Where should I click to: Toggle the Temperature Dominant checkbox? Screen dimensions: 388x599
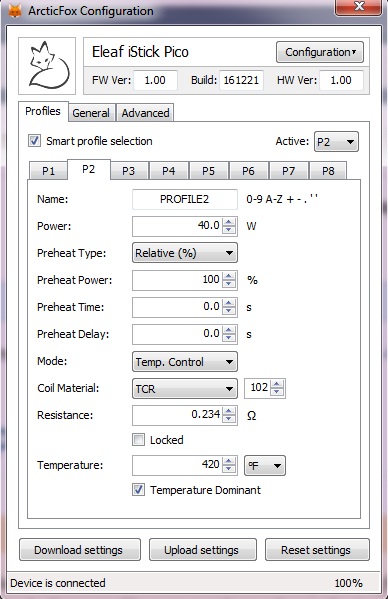coord(139,490)
